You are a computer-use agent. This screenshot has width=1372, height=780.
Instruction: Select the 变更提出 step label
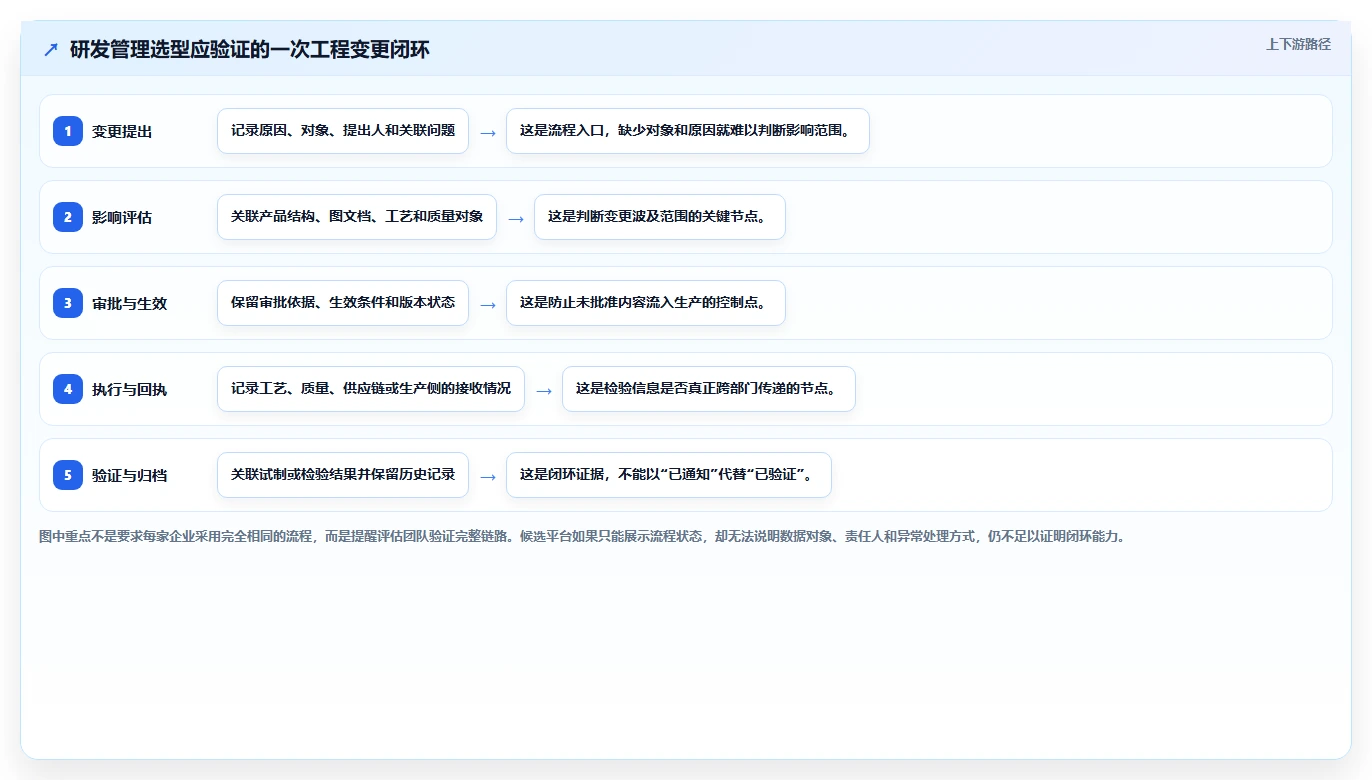(122, 131)
